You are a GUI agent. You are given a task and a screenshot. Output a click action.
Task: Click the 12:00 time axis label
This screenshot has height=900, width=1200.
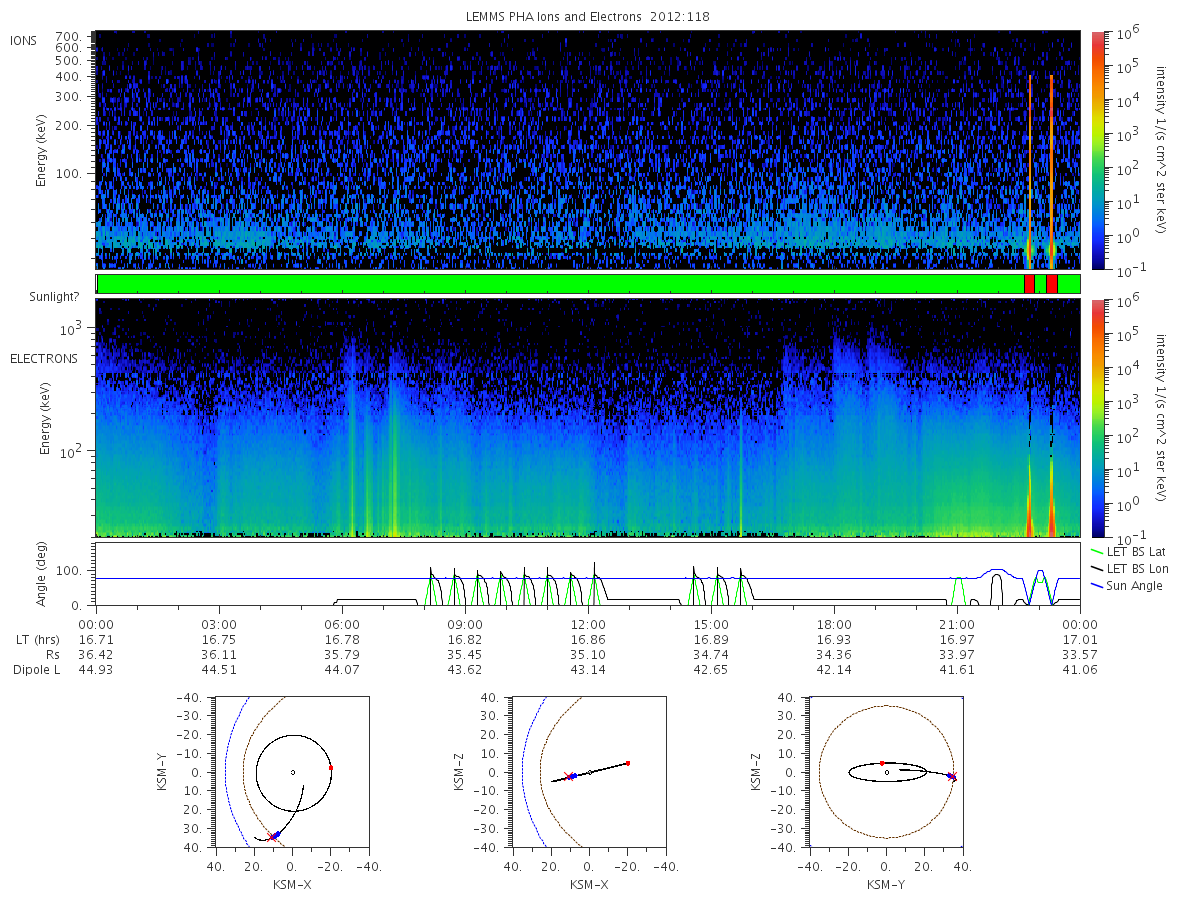tap(588, 622)
